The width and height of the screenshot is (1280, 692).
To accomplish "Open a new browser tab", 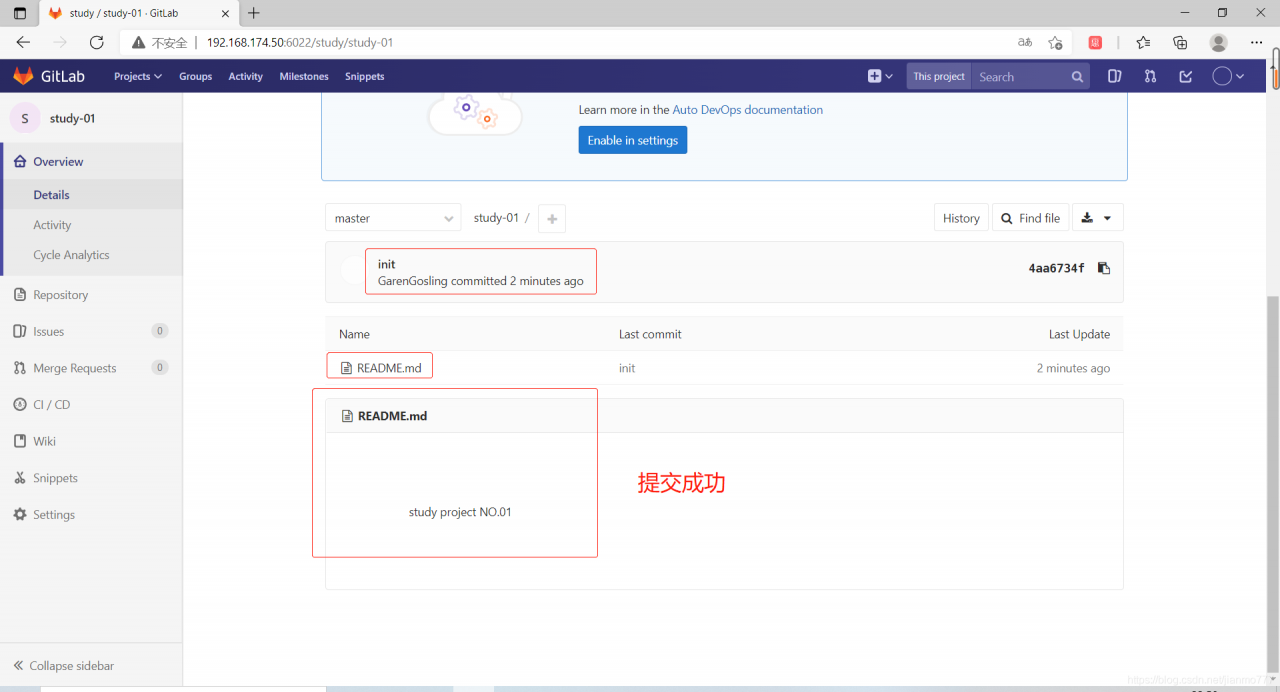I will (x=254, y=13).
